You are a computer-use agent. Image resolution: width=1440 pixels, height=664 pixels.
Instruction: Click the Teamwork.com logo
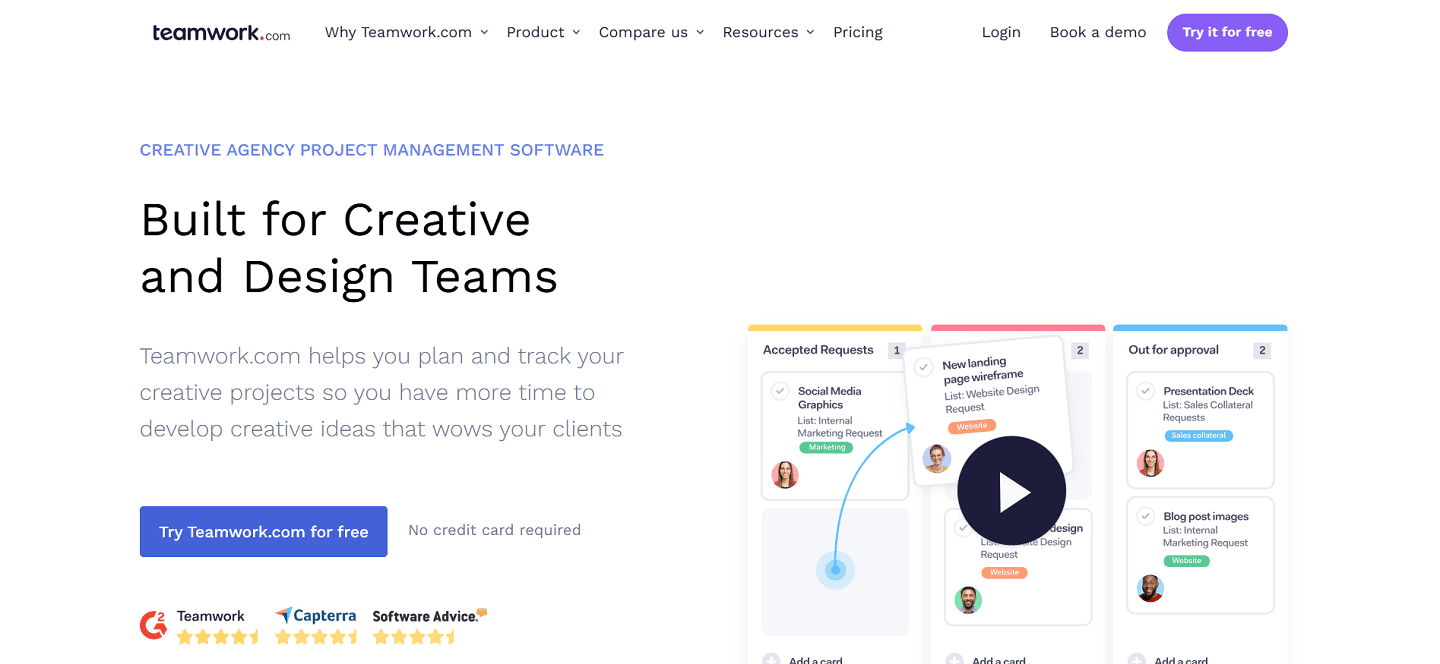[x=220, y=31]
